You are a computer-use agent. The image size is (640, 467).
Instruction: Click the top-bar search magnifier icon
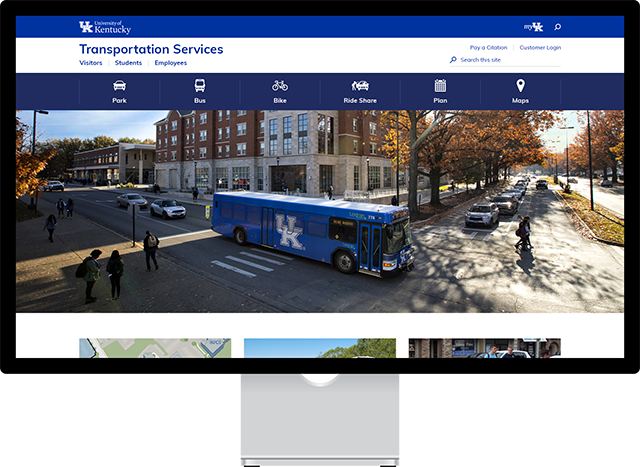558,27
